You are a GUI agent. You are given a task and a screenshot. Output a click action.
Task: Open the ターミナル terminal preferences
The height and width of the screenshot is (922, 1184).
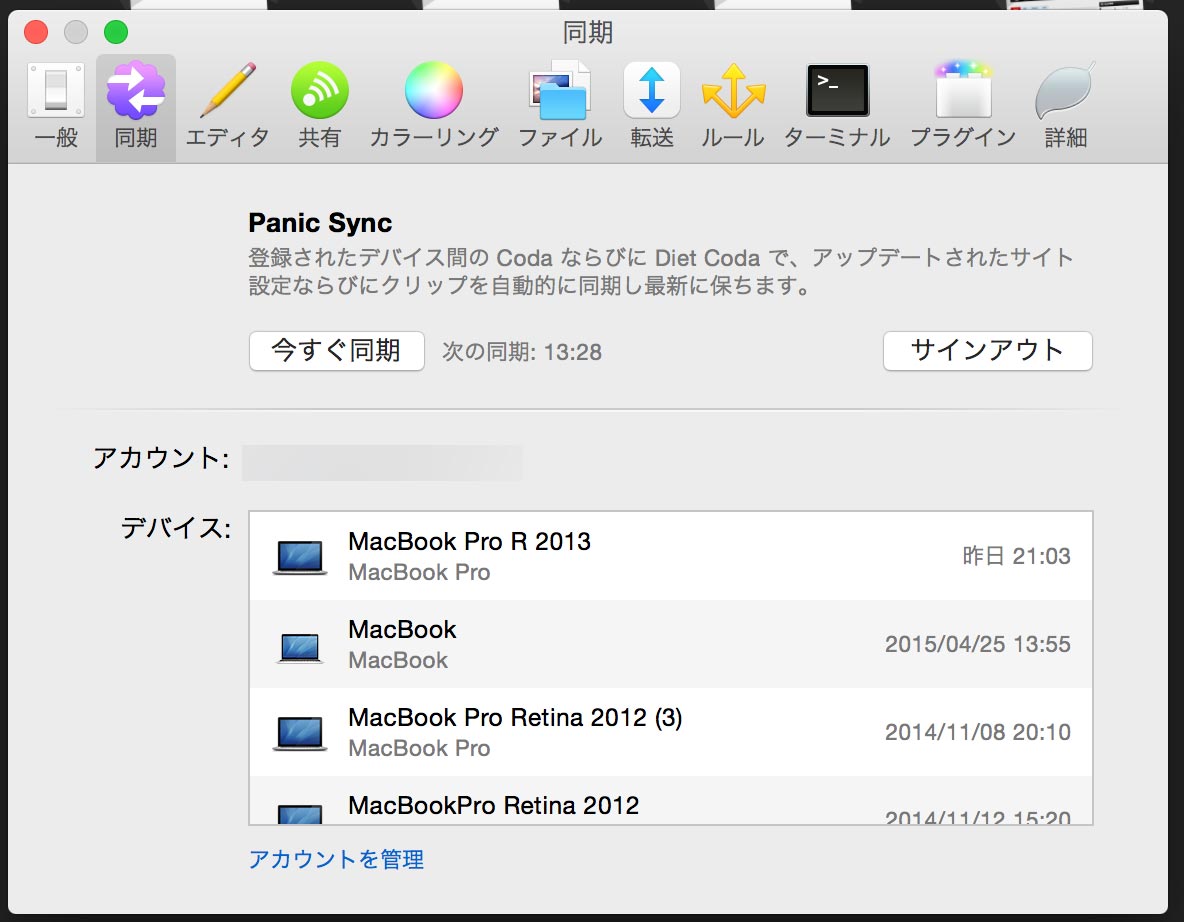point(837,106)
